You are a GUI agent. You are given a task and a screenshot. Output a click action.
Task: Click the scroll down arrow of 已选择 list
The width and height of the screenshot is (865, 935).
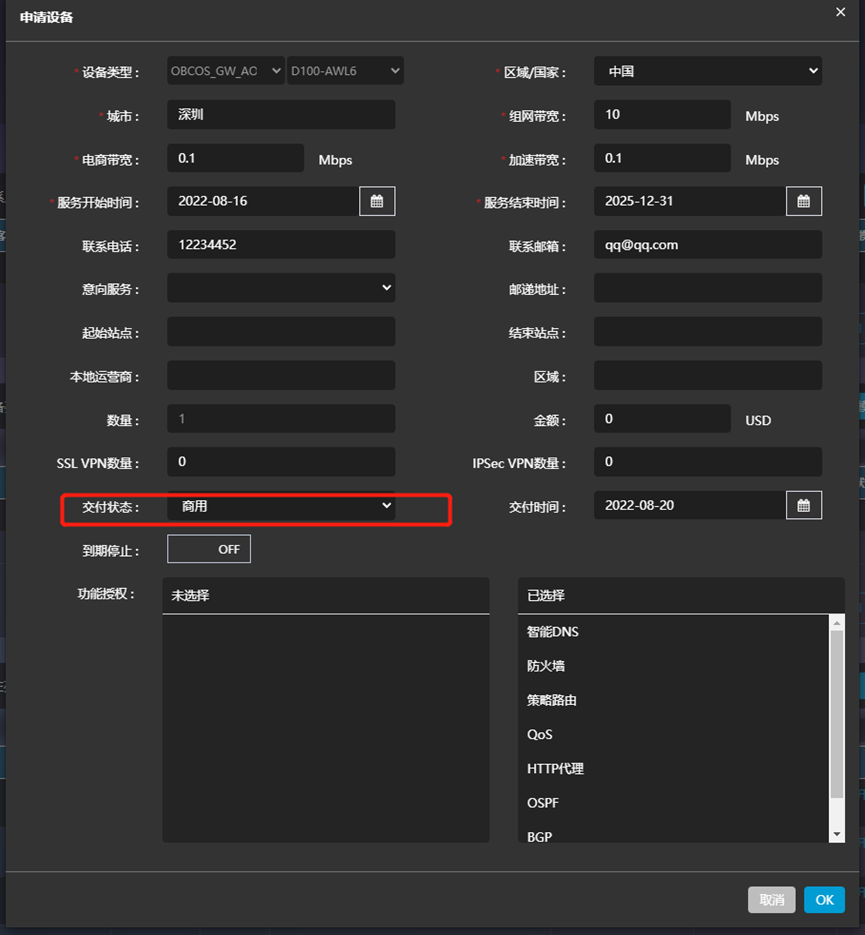tap(837, 834)
